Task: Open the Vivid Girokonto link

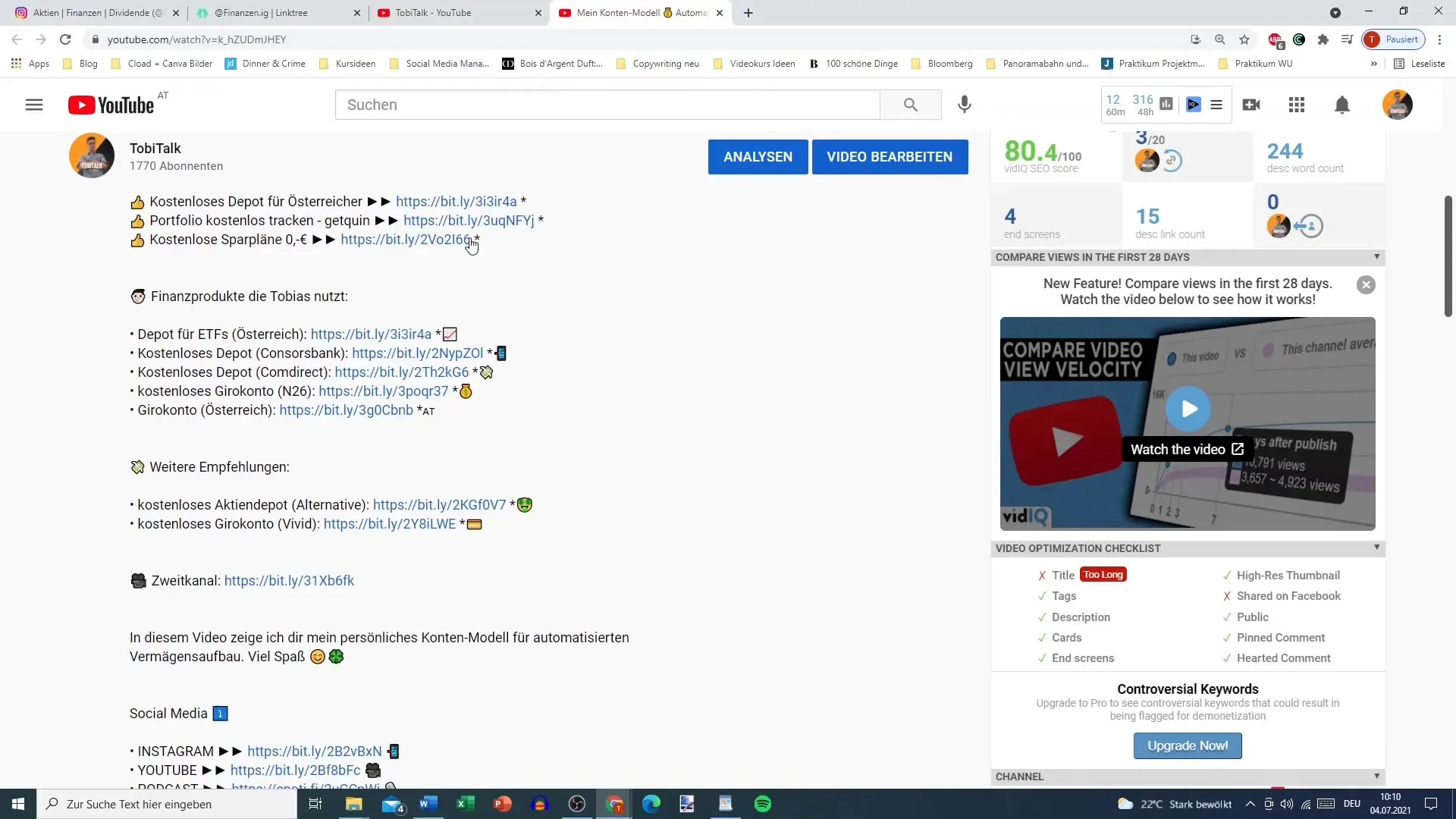Action: coord(390,524)
